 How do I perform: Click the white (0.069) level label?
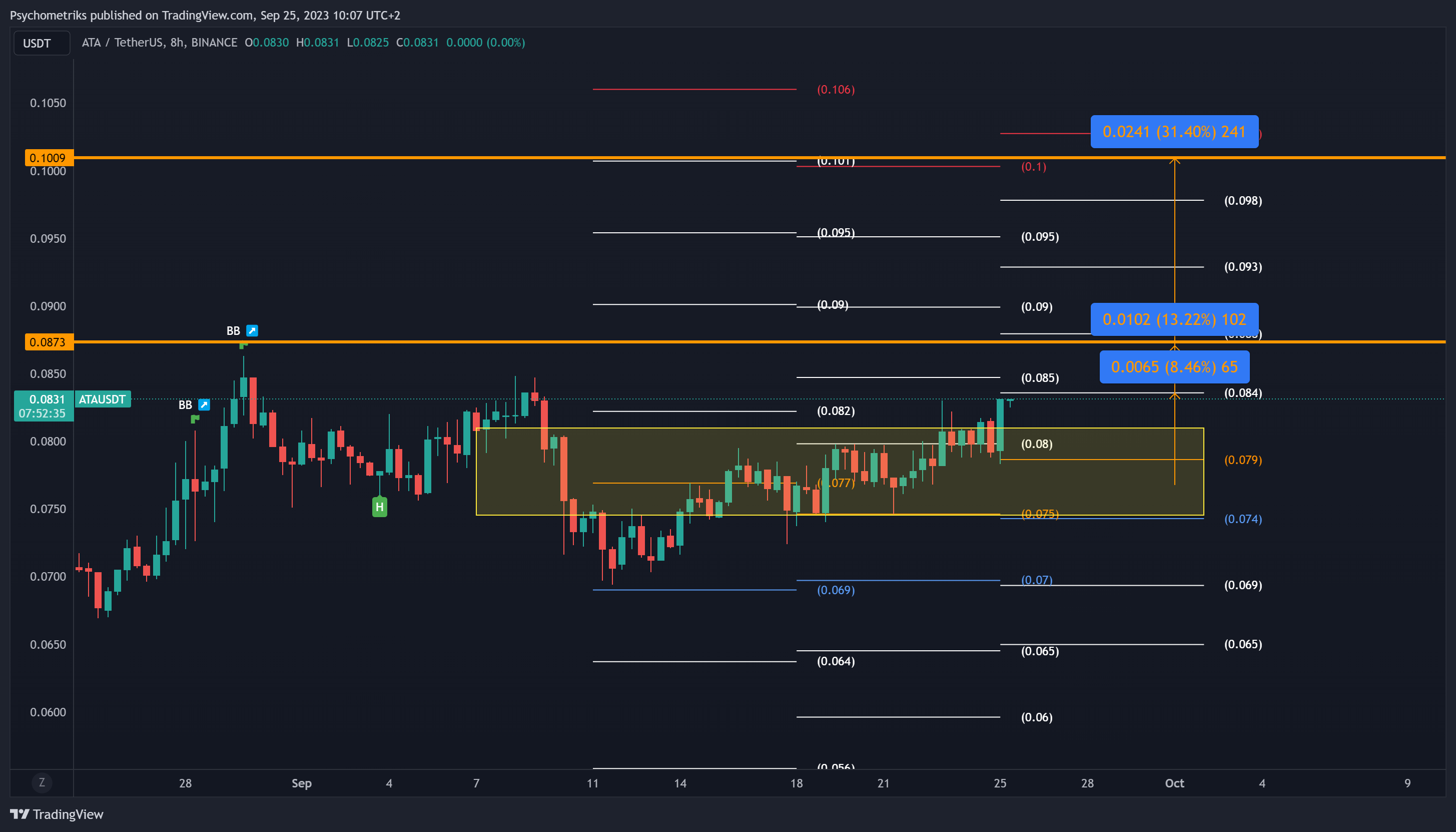coord(1242,585)
